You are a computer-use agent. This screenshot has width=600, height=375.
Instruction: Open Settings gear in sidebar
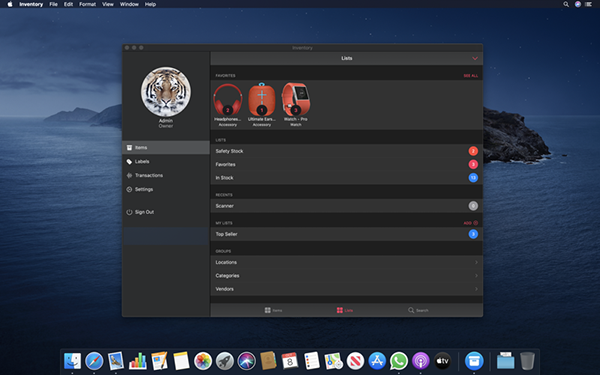[129, 189]
